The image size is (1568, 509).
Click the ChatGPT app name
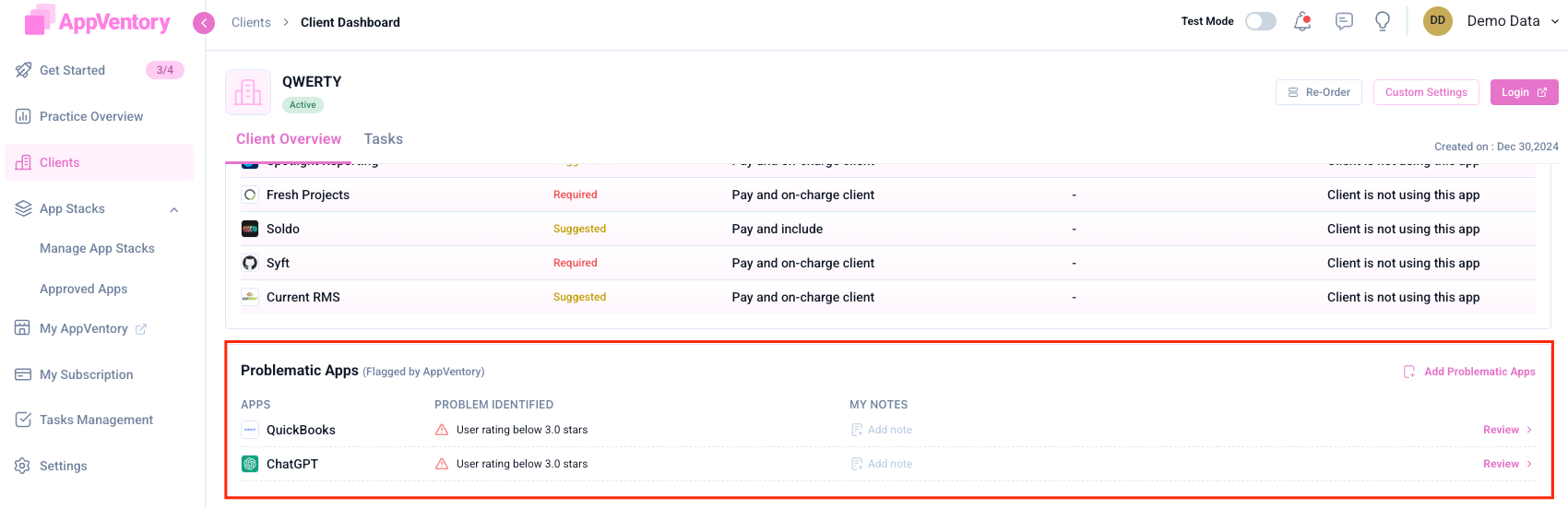pos(292,464)
